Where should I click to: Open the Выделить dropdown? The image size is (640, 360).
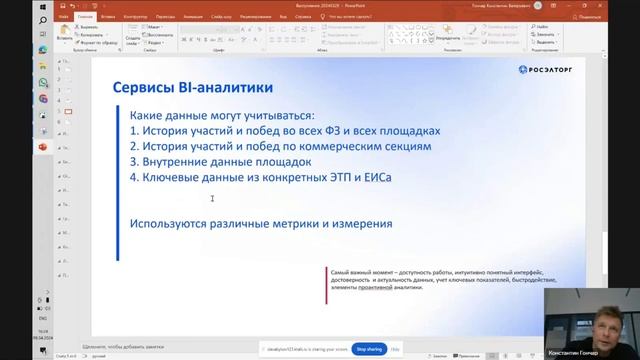[544, 42]
